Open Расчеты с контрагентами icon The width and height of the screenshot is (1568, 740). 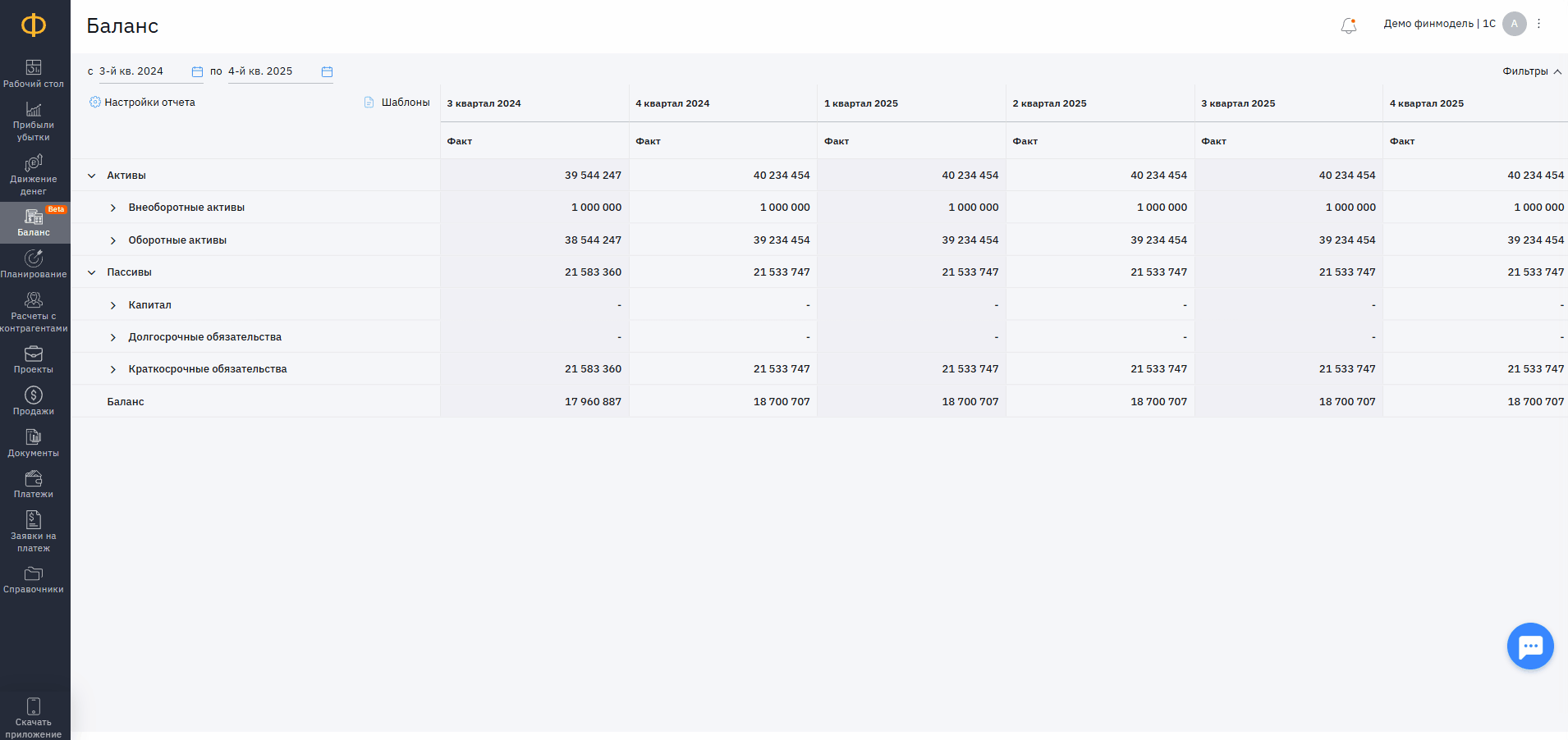click(34, 299)
